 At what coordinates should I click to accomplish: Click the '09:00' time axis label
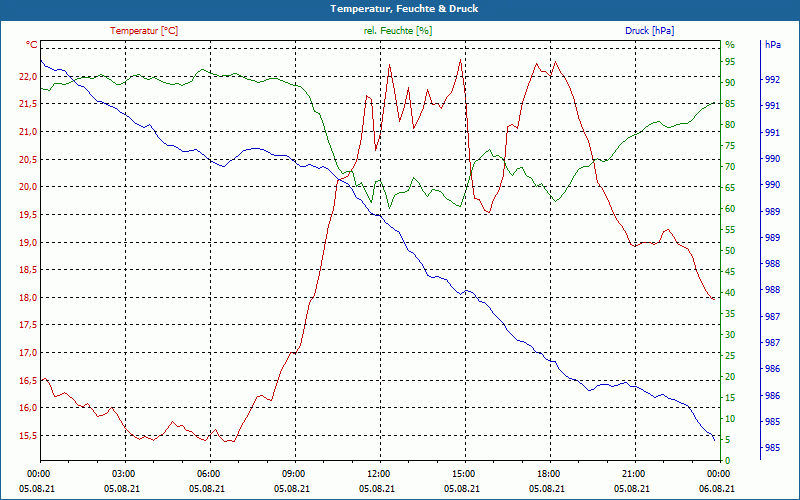point(293,474)
